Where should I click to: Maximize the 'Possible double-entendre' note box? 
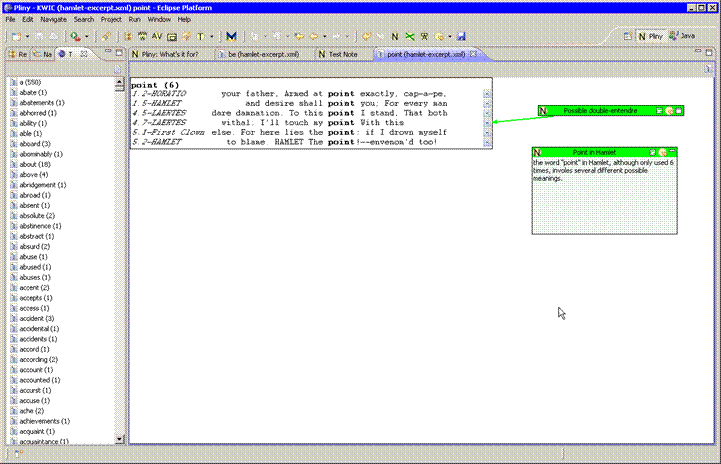pyautogui.click(x=679, y=111)
